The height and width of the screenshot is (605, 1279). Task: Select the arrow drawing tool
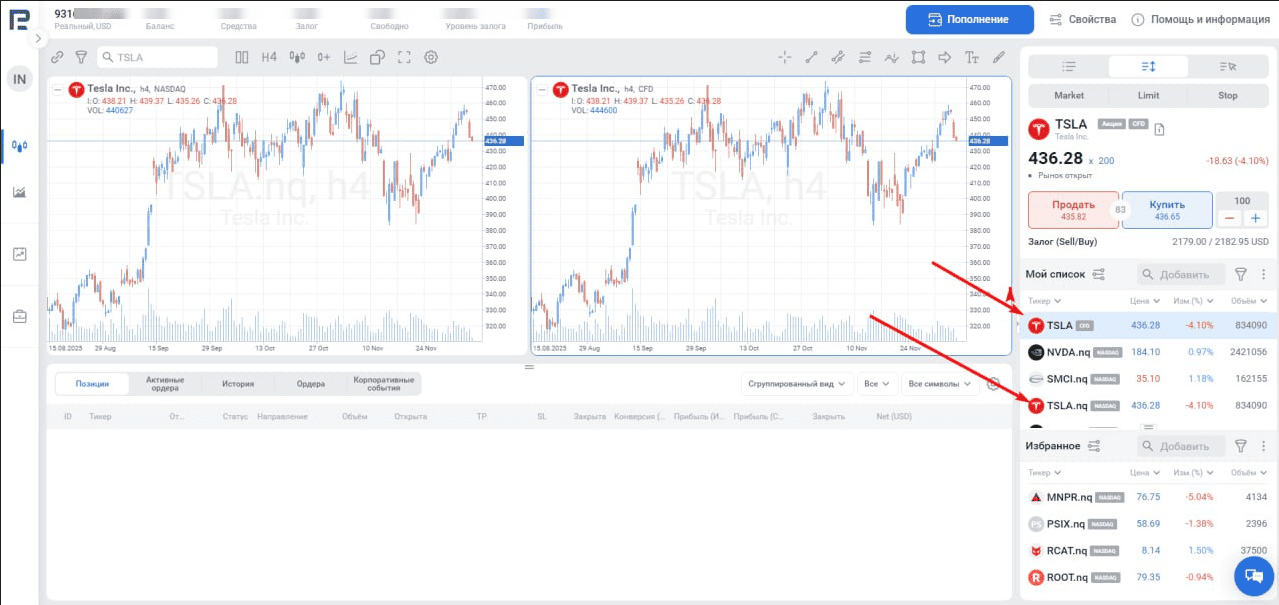(945, 57)
